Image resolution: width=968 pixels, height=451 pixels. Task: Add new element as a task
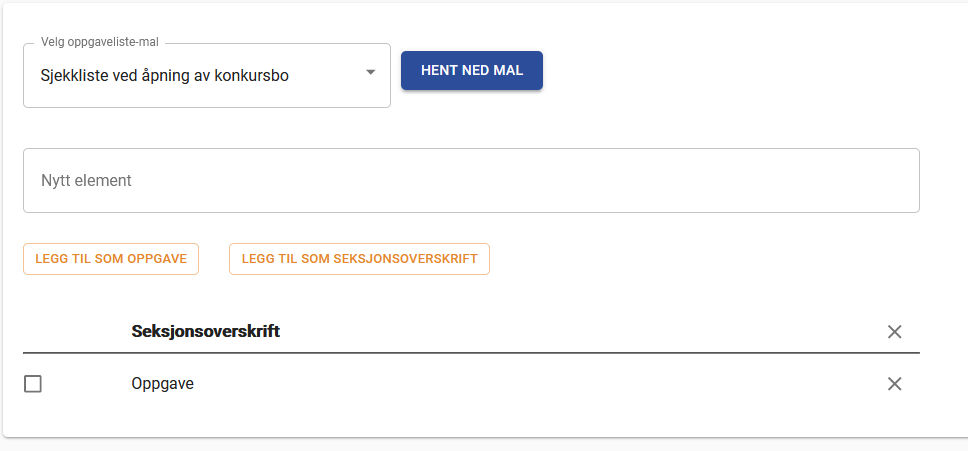click(111, 258)
